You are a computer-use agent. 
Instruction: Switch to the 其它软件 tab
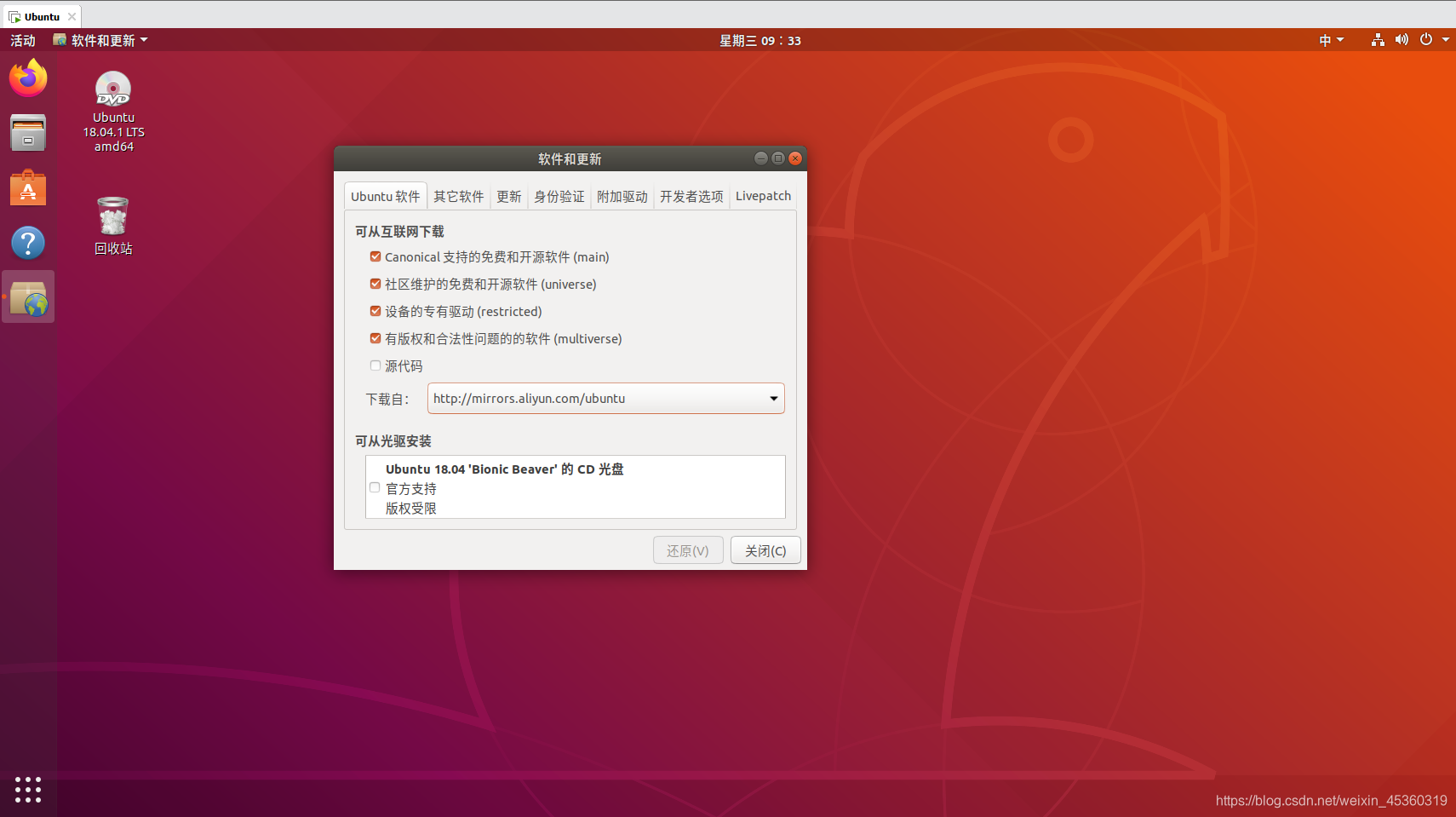459,196
